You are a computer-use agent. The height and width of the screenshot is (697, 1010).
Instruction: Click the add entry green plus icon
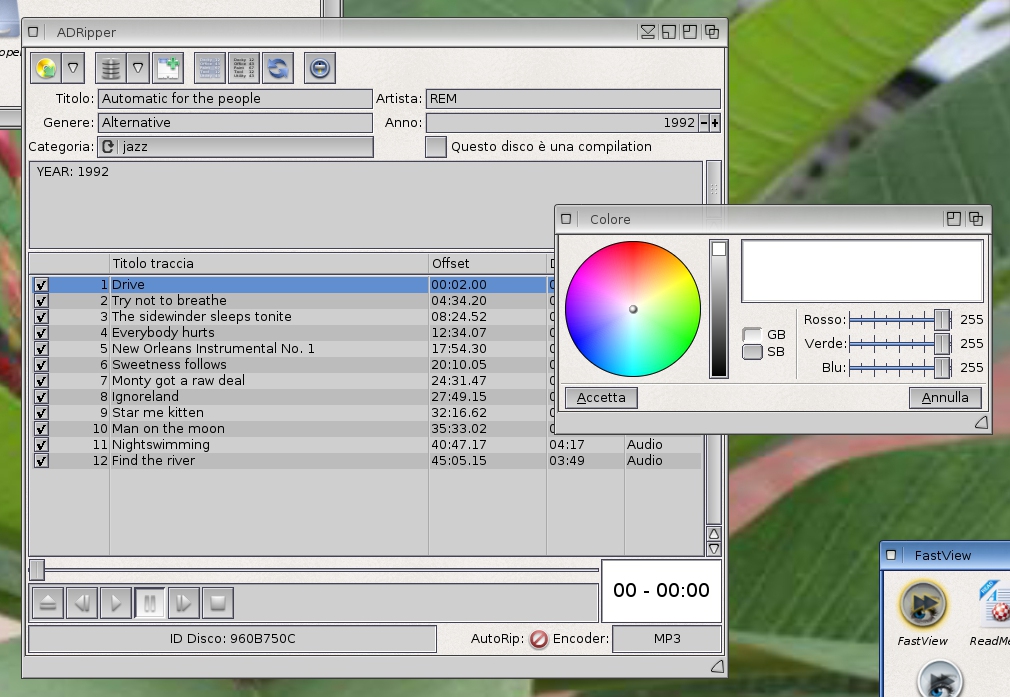click(168, 68)
